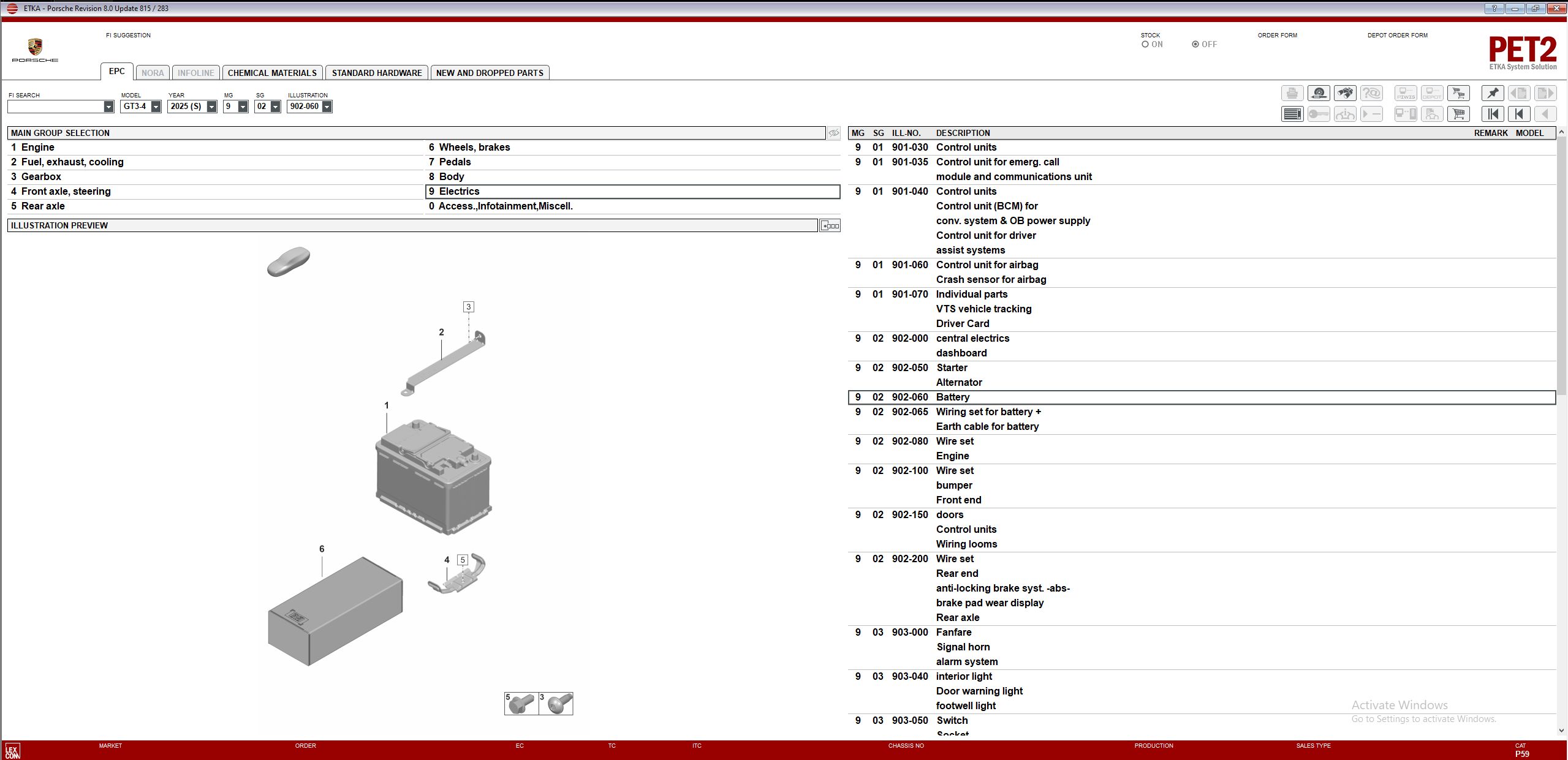Switch to the STANDARD HARDWARE tab
Viewport: 1568px width, 760px height.
(377, 72)
